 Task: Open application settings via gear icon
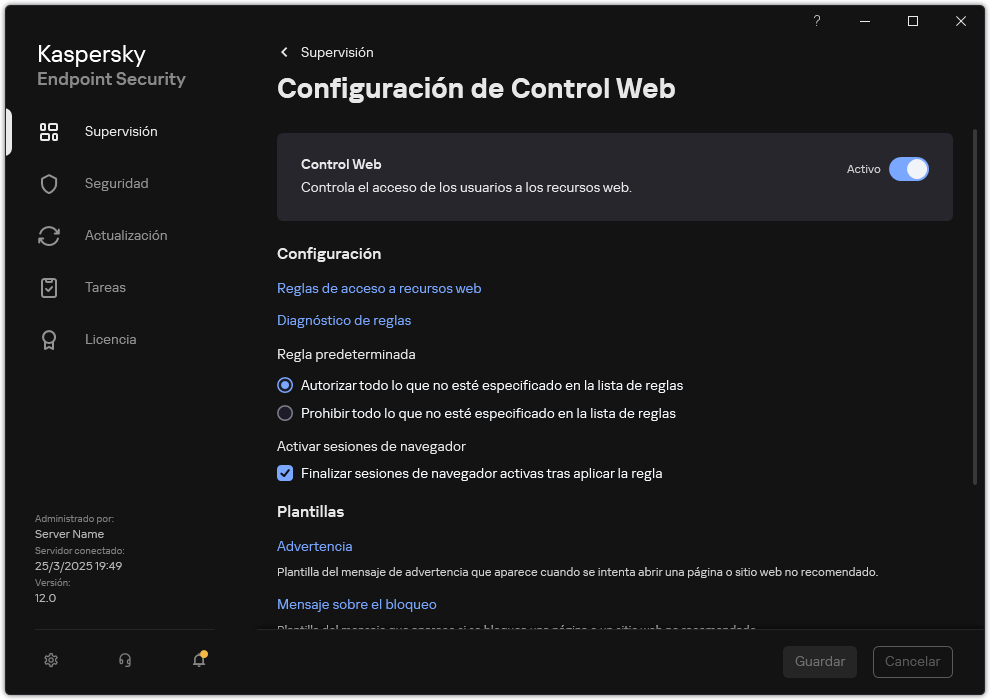[50, 660]
